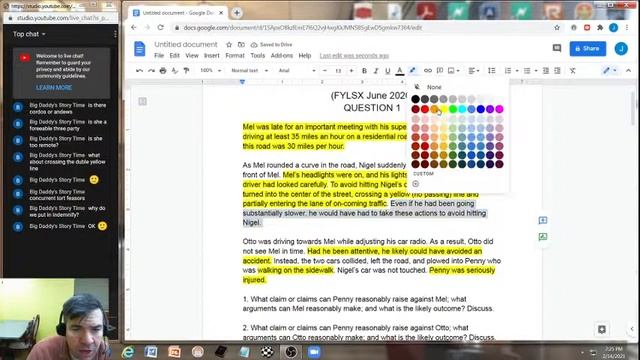Toggle Bold formatting
Image resolution: width=640 pixels, height=360 pixels.
(x=364, y=71)
